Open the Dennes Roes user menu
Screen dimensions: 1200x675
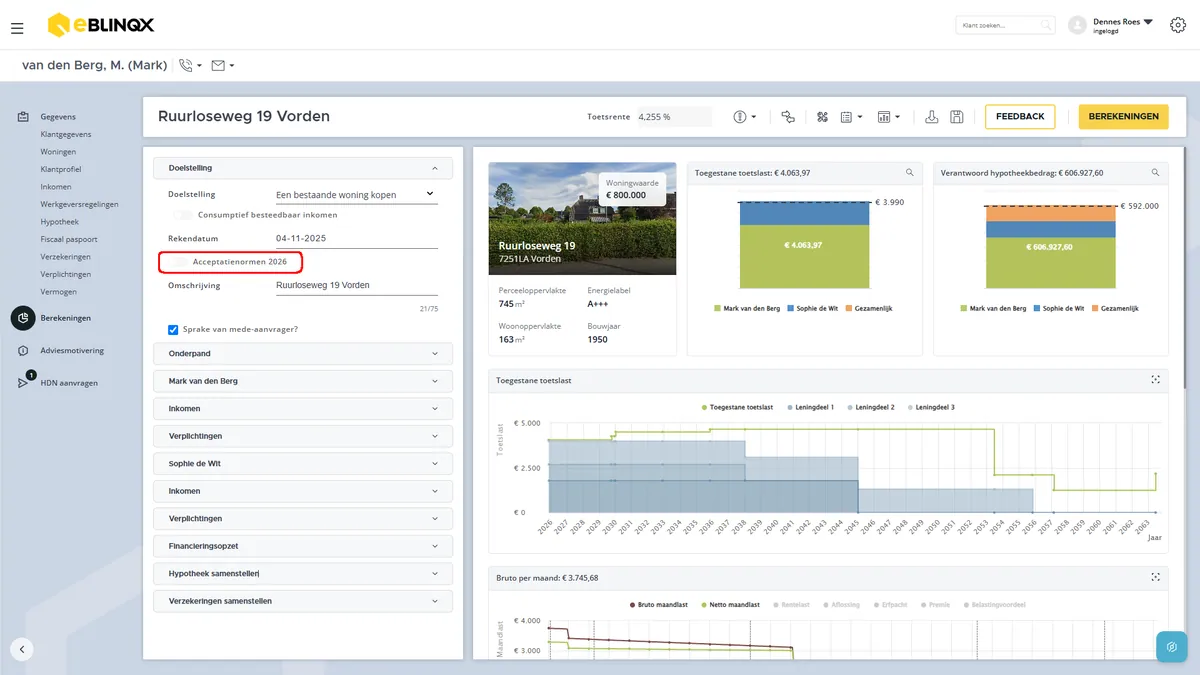(1123, 25)
